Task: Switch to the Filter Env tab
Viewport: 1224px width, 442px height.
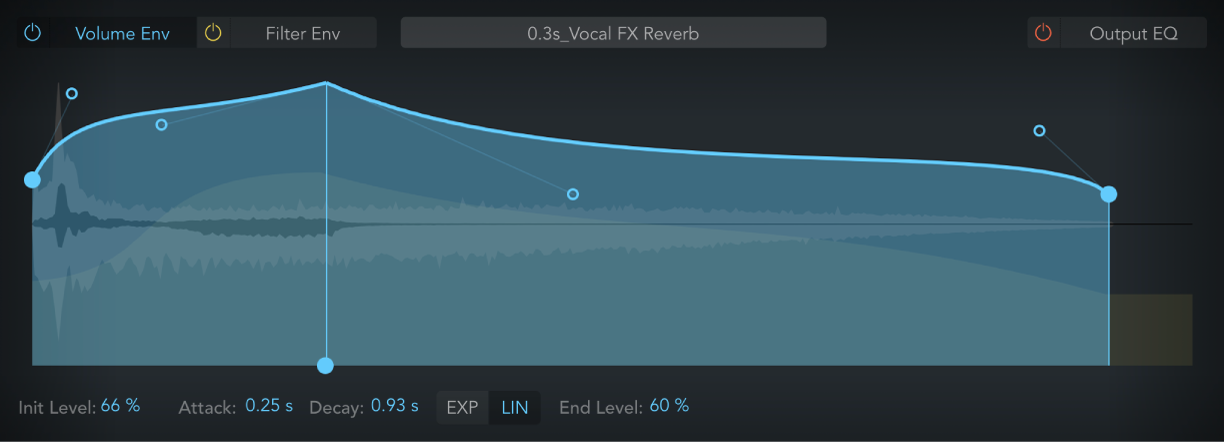Action: point(302,33)
